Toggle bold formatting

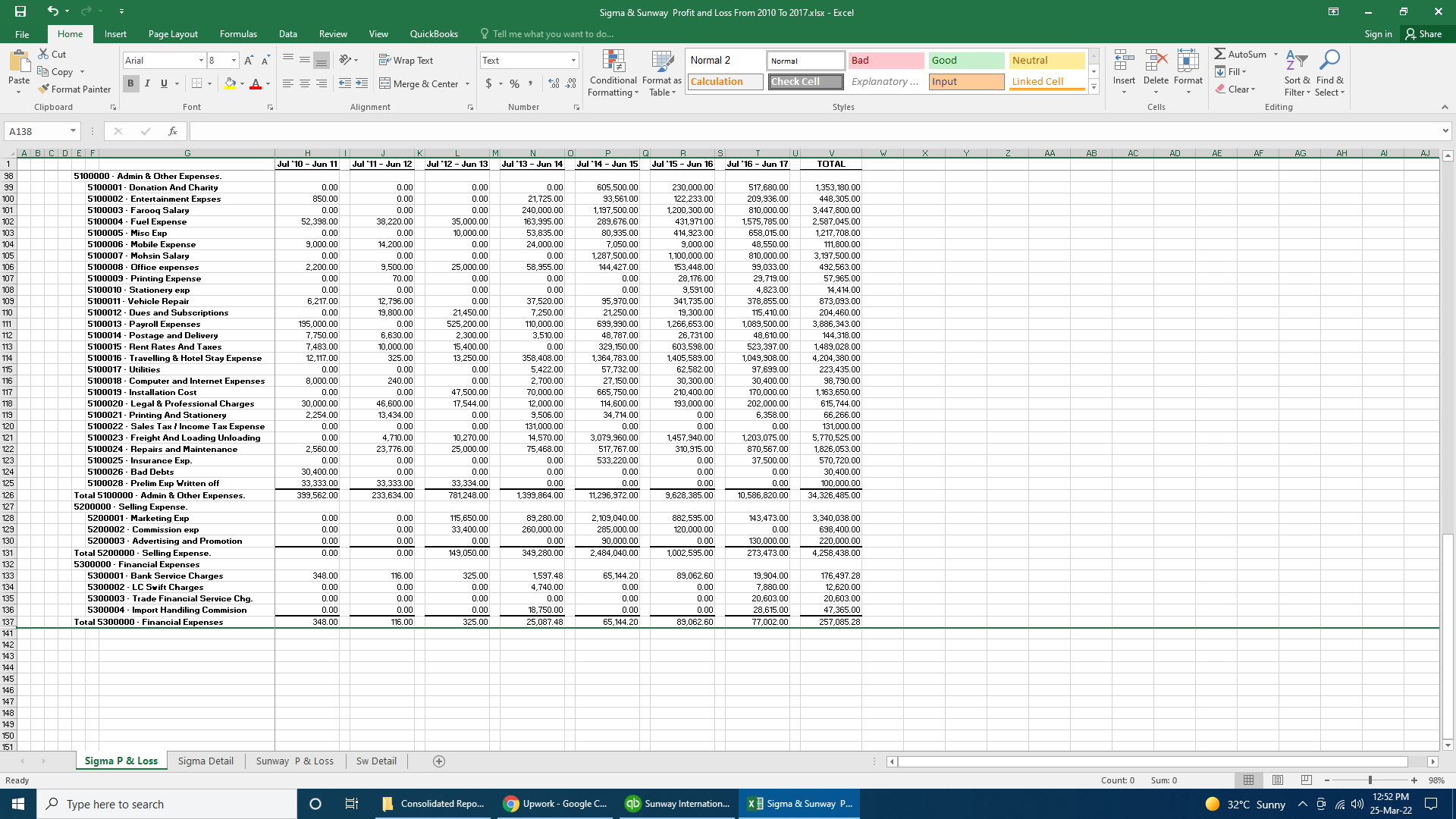click(130, 84)
